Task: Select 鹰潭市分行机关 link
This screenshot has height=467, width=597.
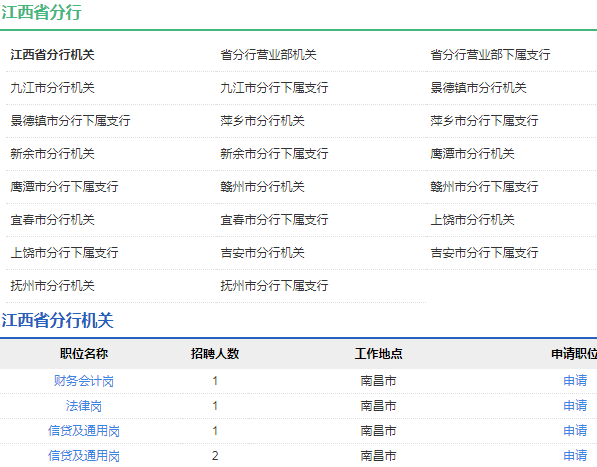Action: click(x=472, y=154)
